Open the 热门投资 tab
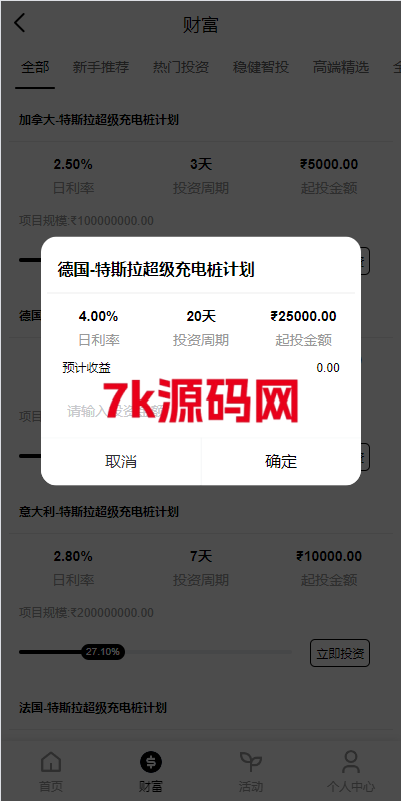Viewport: 401px width, 801px height. tap(181, 67)
